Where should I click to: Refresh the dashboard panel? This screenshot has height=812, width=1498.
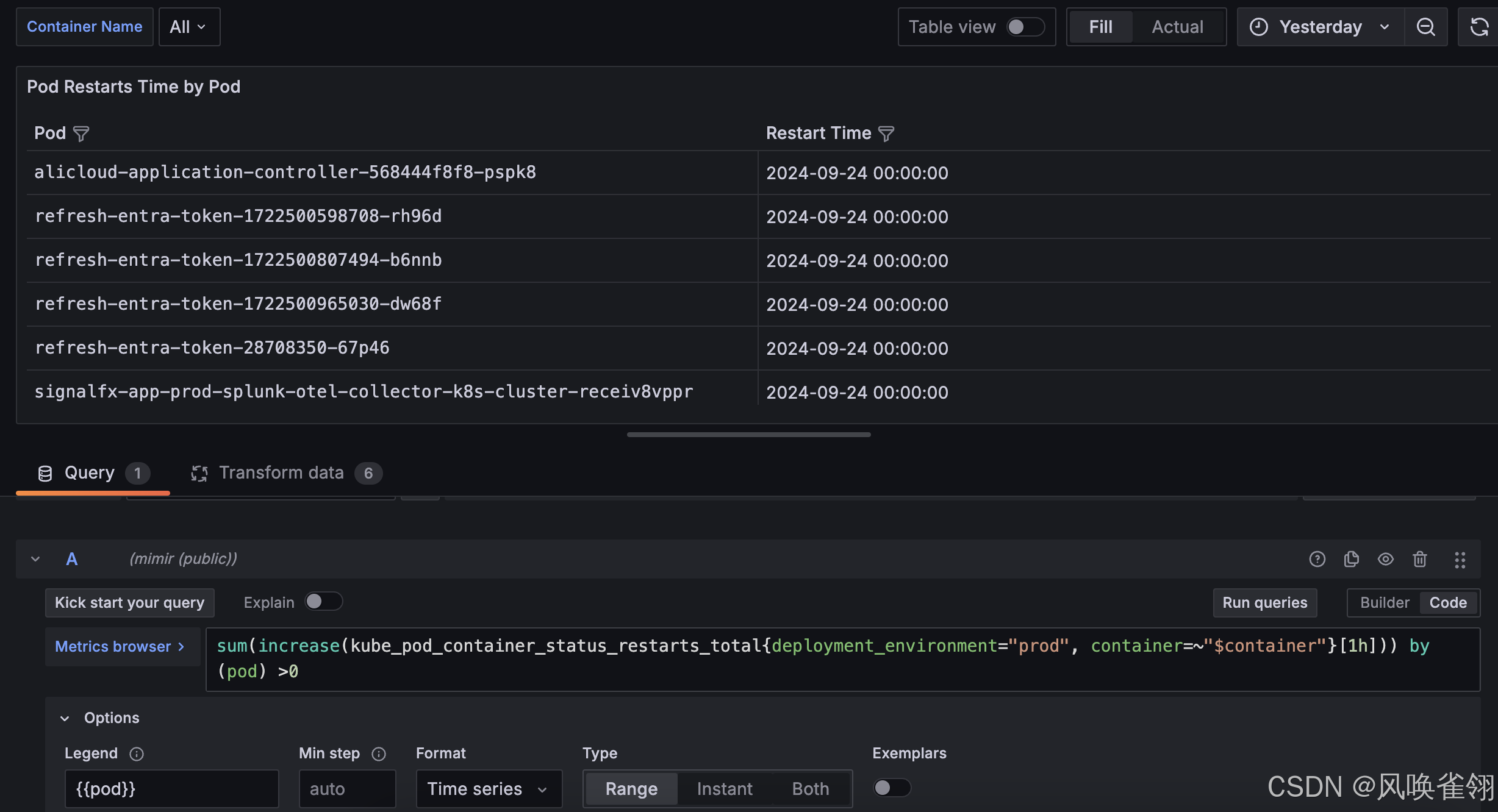point(1479,27)
